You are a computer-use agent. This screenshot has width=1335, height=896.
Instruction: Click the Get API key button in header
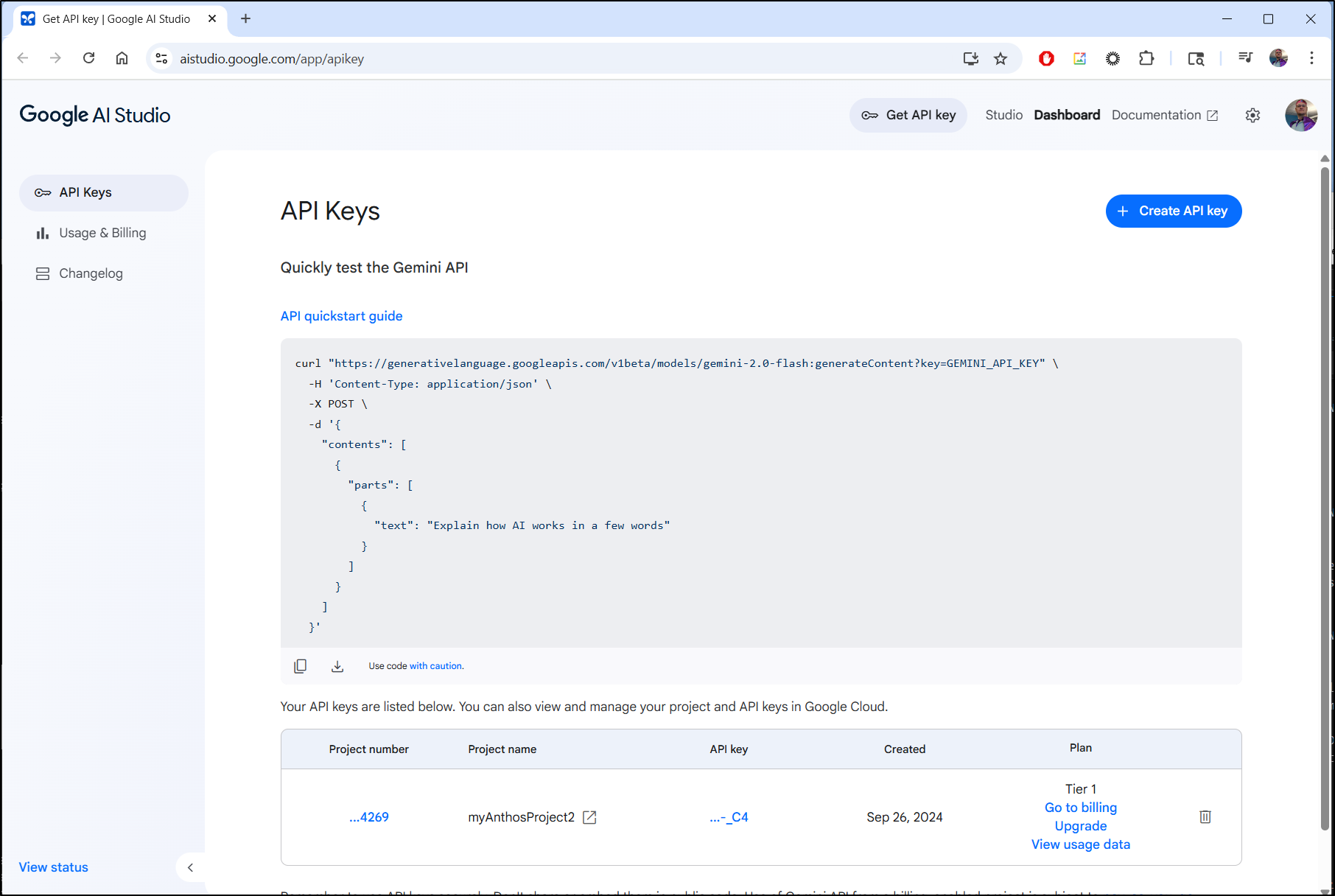coord(908,115)
